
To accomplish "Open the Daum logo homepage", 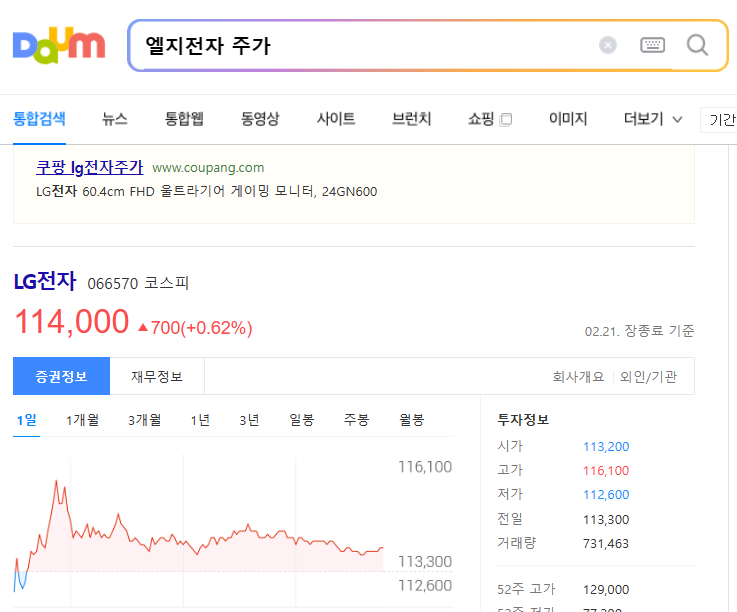I will coord(59,45).
